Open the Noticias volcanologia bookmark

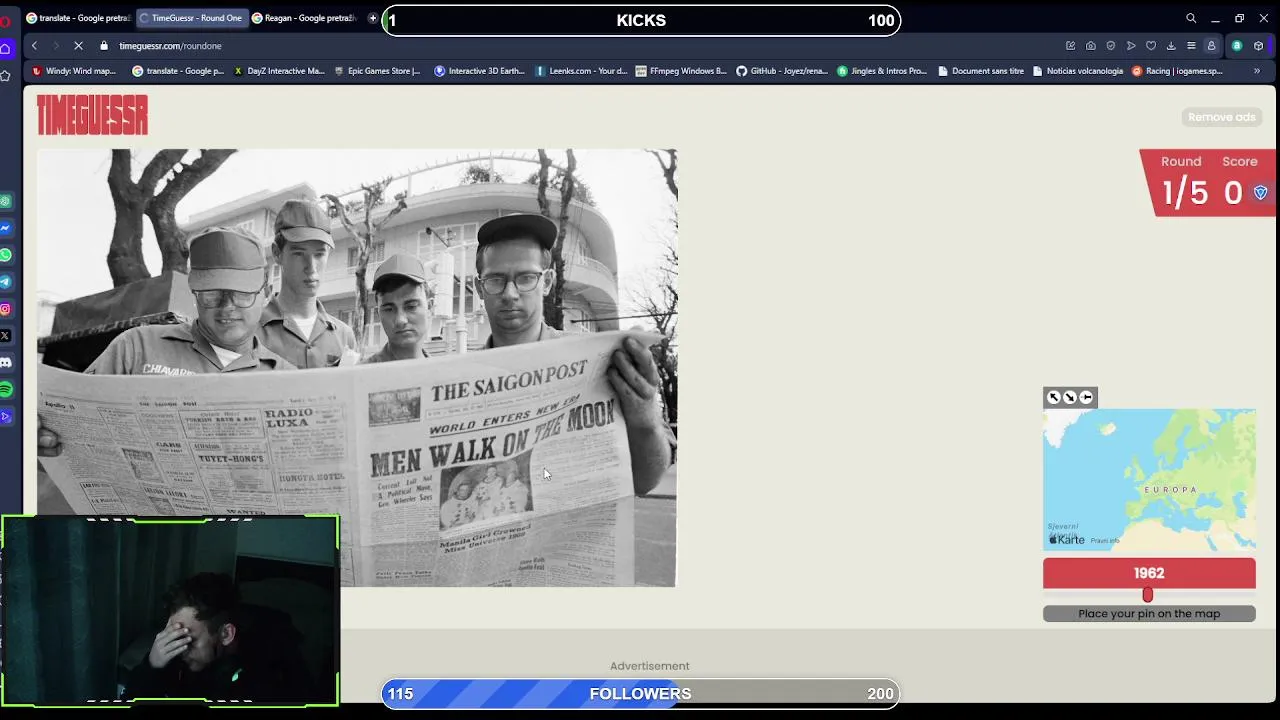pyautogui.click(x=1078, y=71)
